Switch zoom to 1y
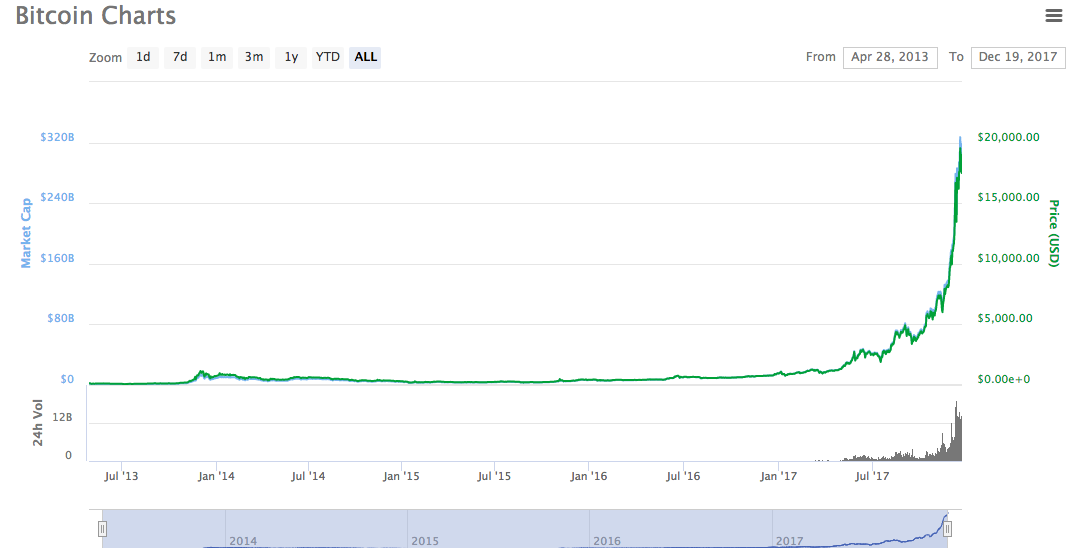1079x548 pixels. (291, 57)
